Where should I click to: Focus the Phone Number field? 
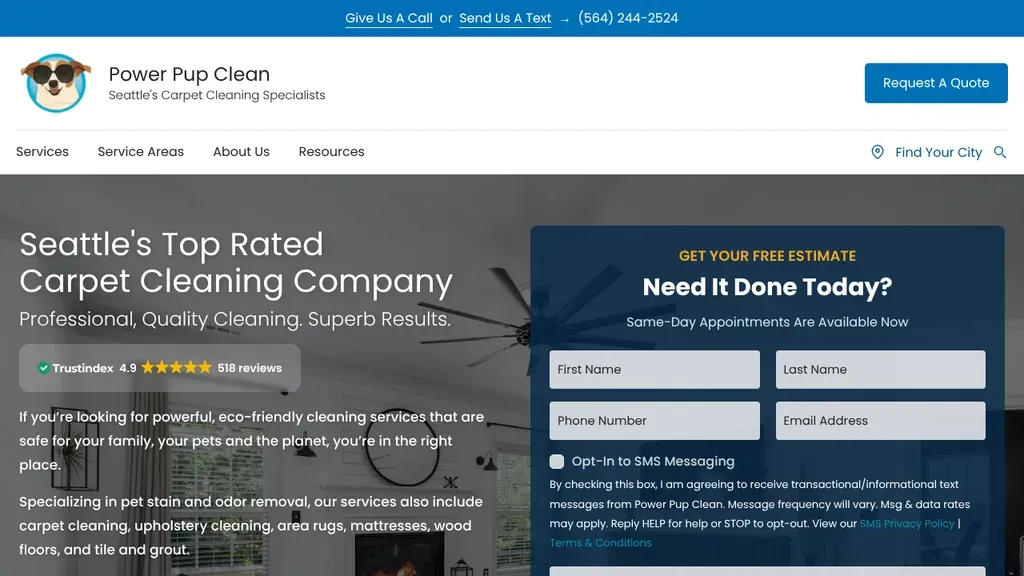click(654, 421)
